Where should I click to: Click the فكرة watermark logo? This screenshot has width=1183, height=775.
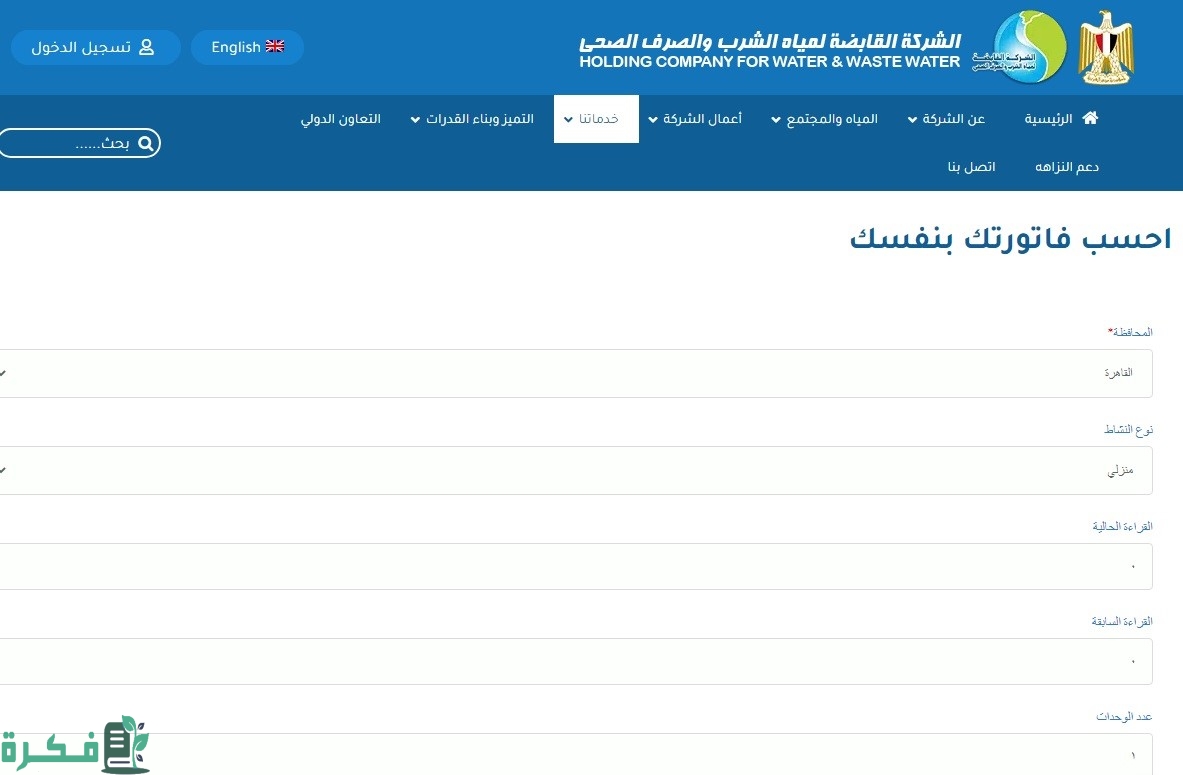pyautogui.click(x=75, y=745)
